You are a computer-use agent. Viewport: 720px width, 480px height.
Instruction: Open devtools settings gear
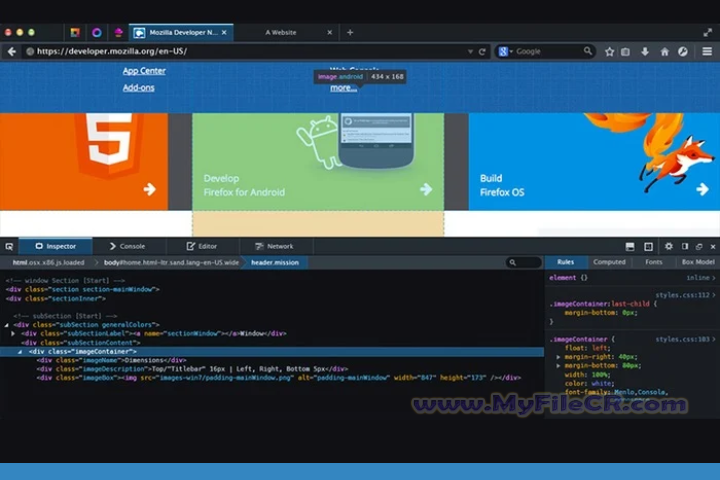(669, 246)
